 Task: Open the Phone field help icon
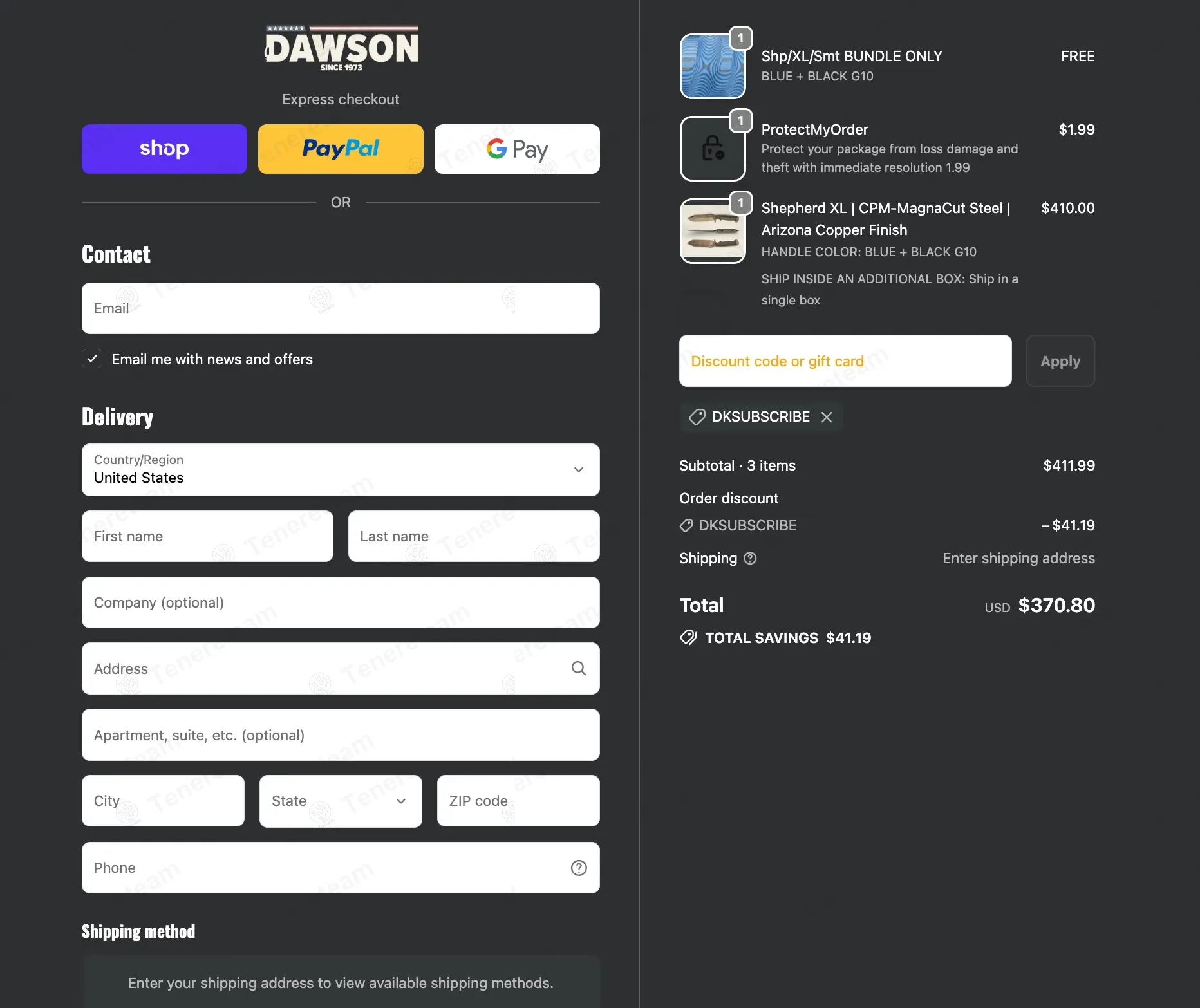click(579, 868)
